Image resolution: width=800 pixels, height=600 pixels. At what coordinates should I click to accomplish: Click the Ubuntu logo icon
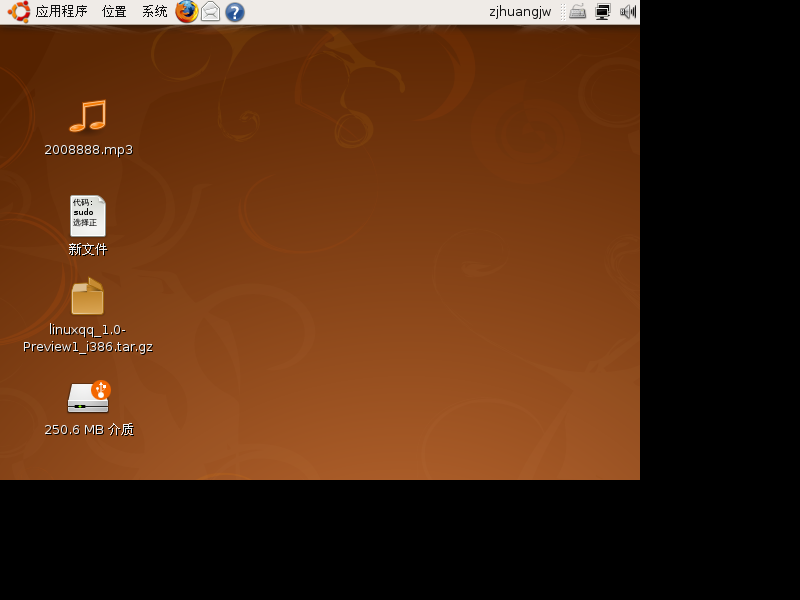pos(19,11)
